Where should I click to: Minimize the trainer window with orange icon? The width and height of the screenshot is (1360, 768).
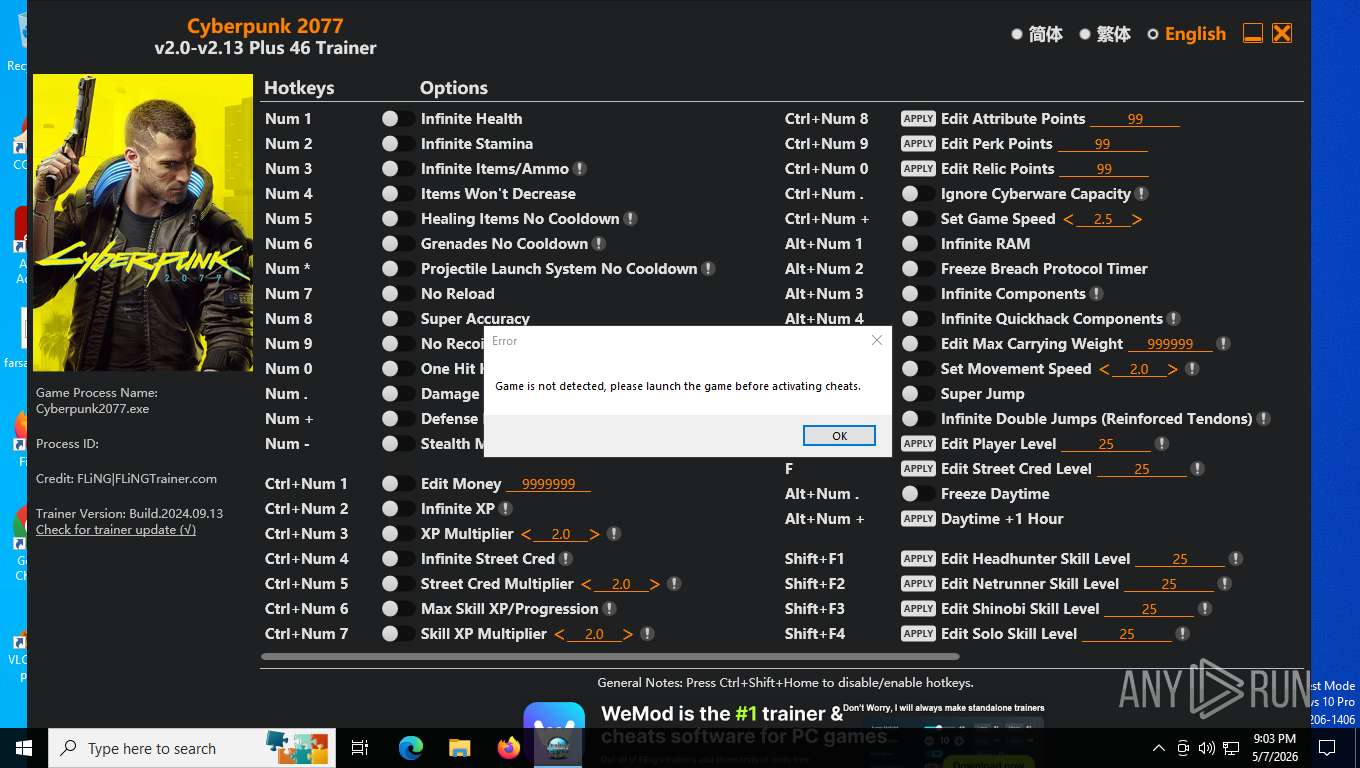(1253, 33)
